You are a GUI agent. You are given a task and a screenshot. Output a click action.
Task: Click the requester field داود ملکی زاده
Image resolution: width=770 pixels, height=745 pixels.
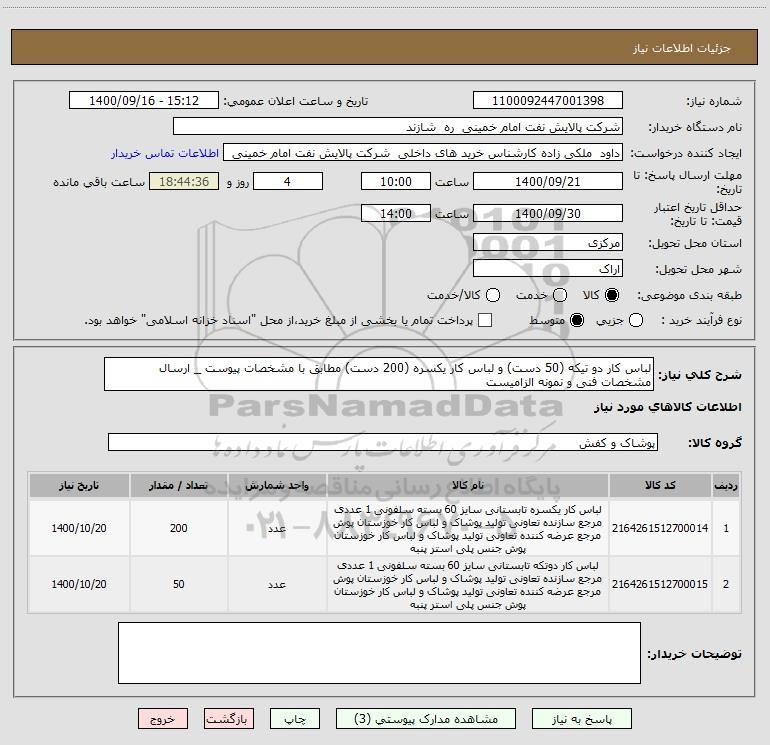423,152
